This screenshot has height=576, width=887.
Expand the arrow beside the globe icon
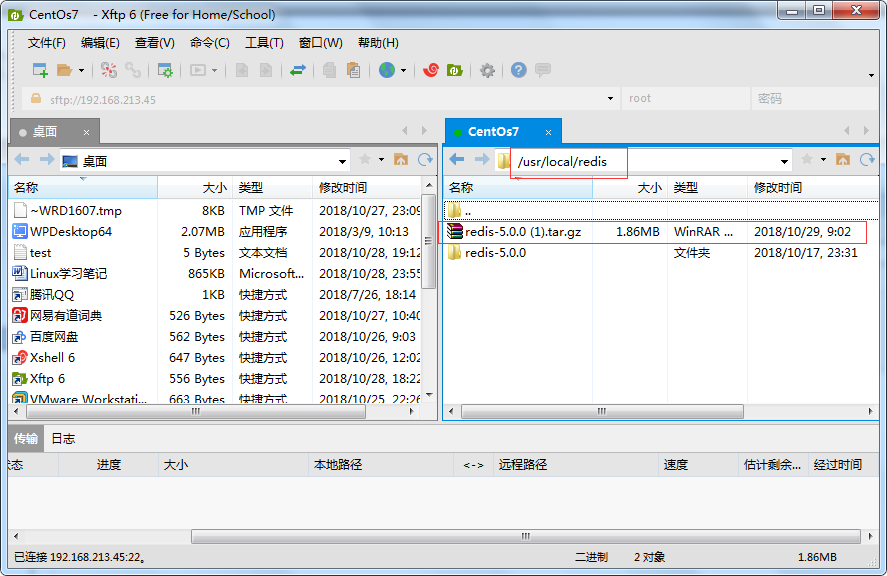click(x=403, y=71)
